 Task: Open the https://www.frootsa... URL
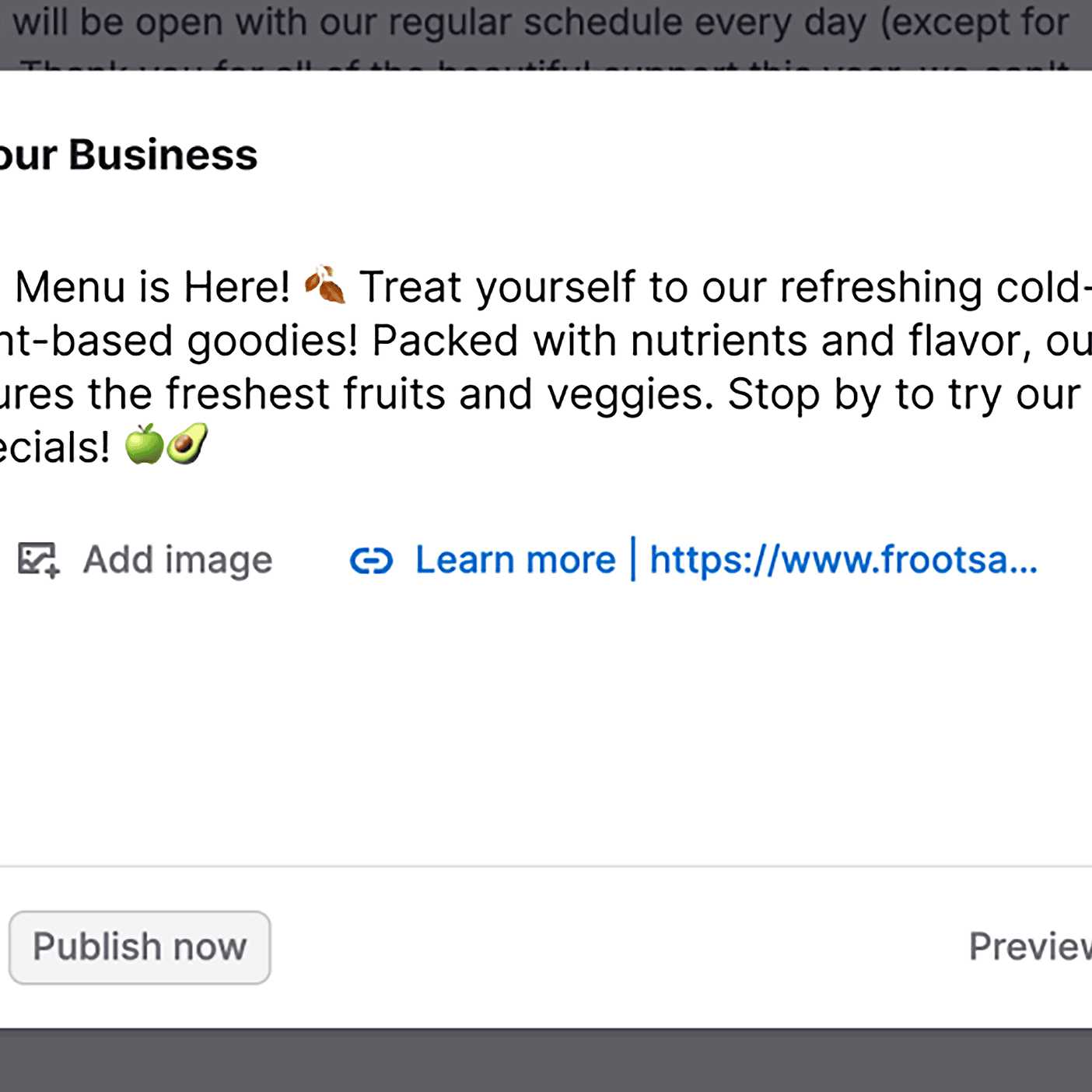coord(843,560)
